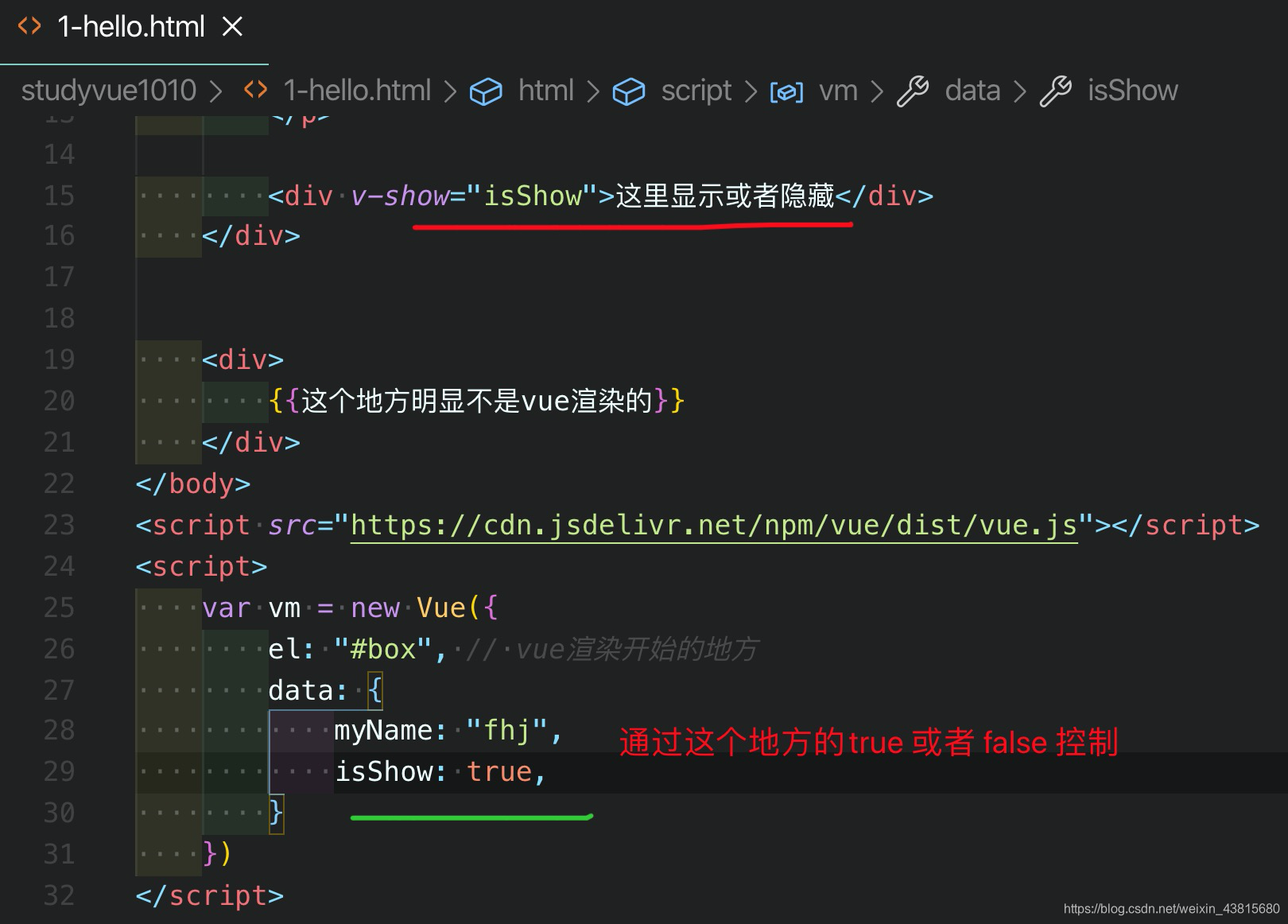Open the studyvue1010 breadcrumb folder

click(x=109, y=91)
